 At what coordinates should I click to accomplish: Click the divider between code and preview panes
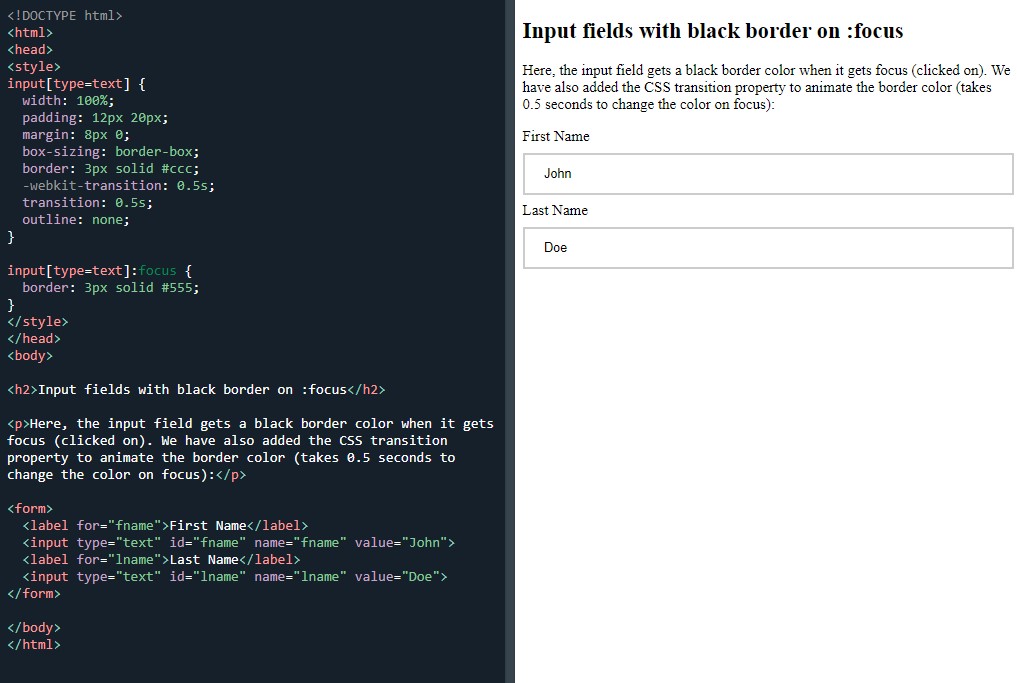pos(510,340)
